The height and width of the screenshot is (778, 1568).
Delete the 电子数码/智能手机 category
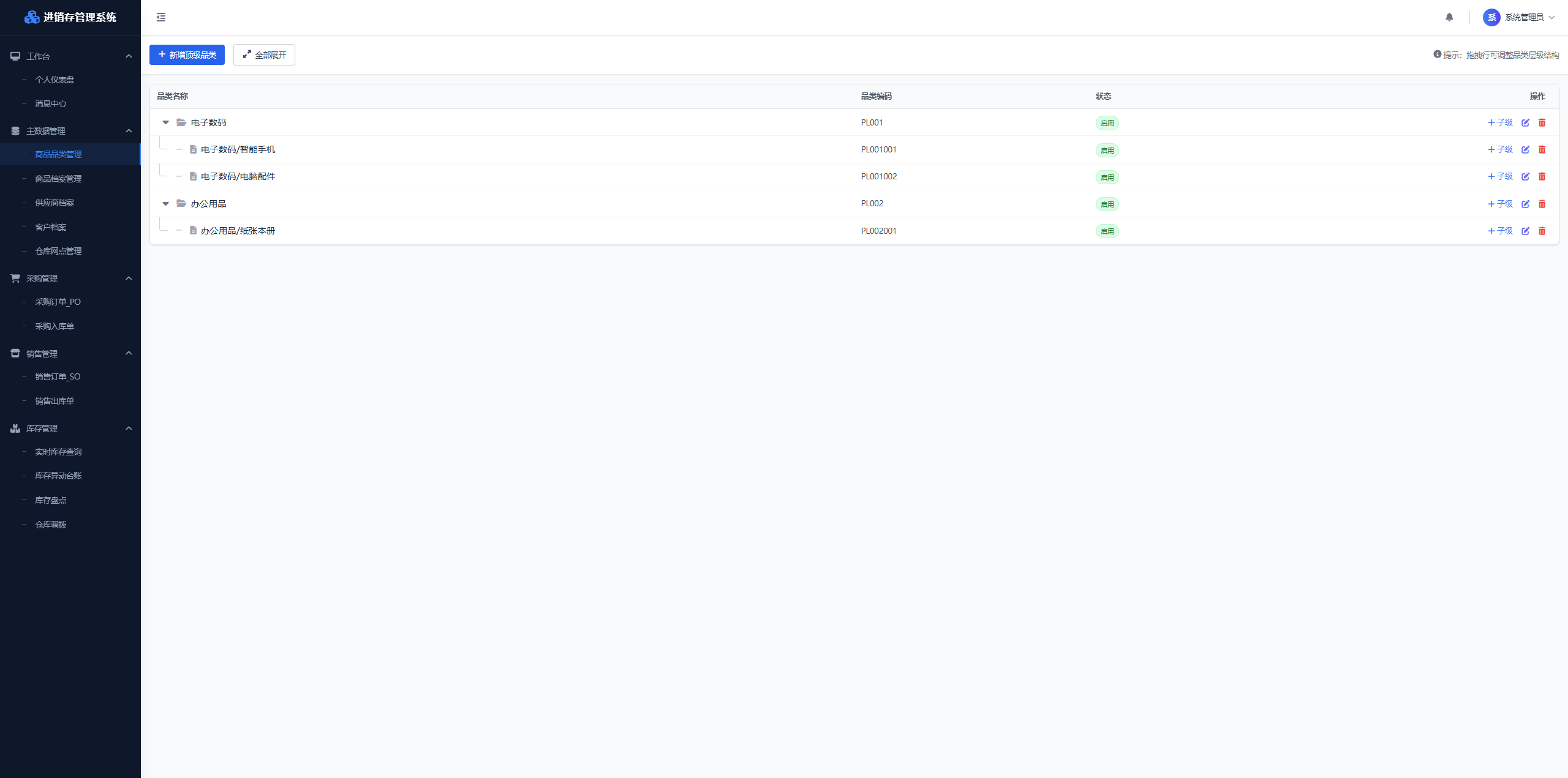click(1542, 149)
